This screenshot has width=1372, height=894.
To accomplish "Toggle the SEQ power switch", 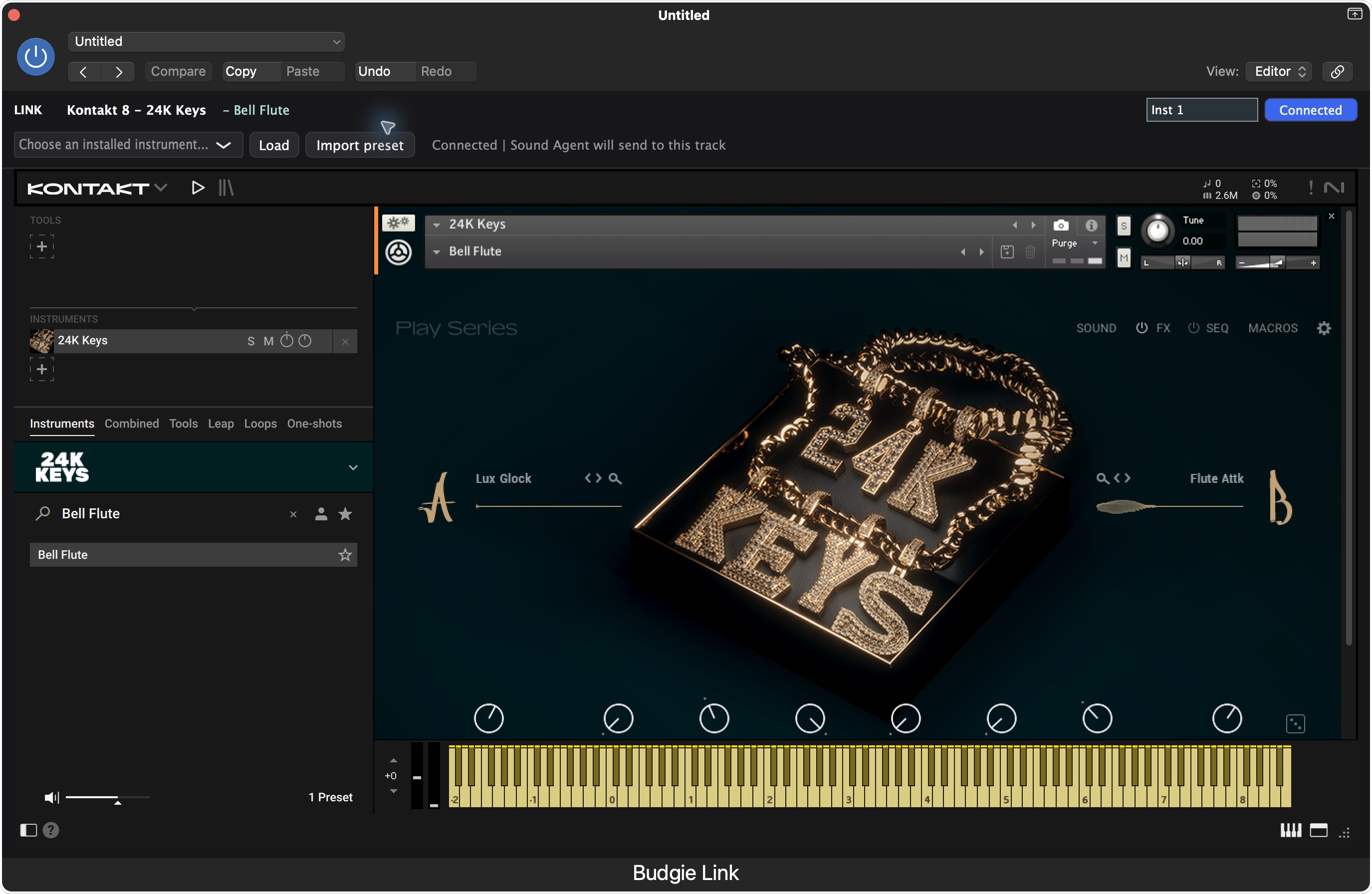I will tap(1193, 328).
